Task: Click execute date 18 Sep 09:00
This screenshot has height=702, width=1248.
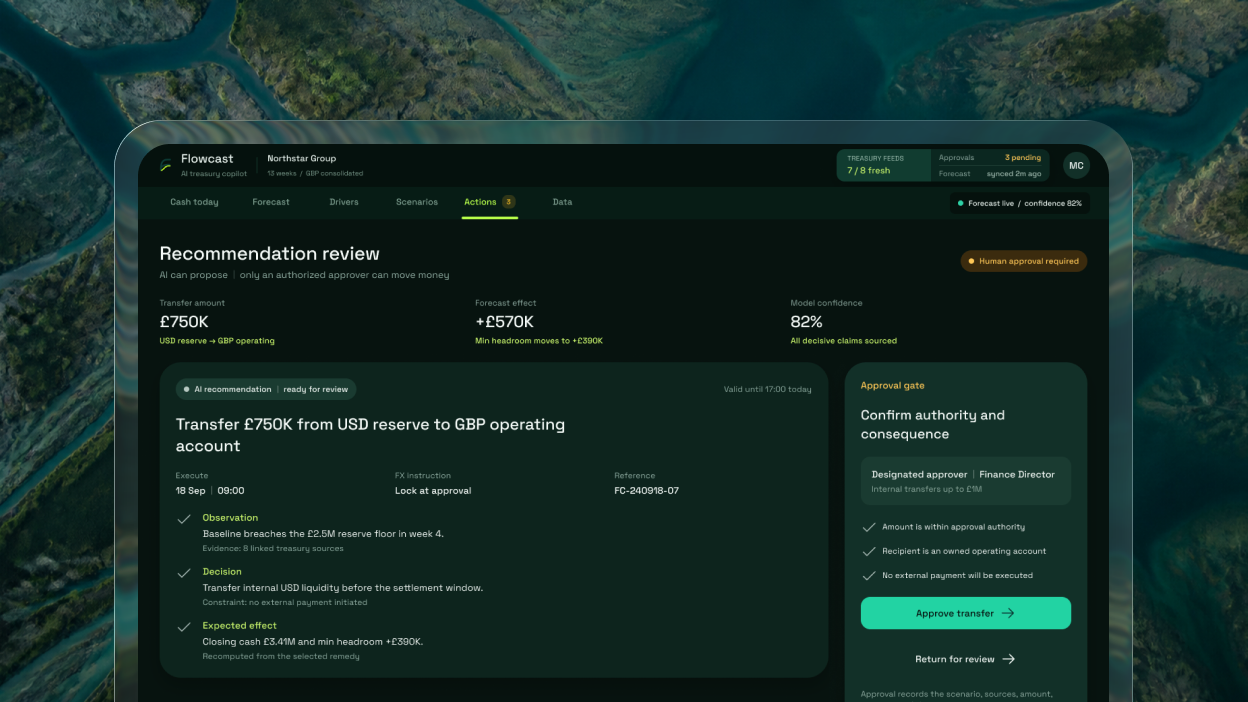Action: pyautogui.click(x=210, y=491)
